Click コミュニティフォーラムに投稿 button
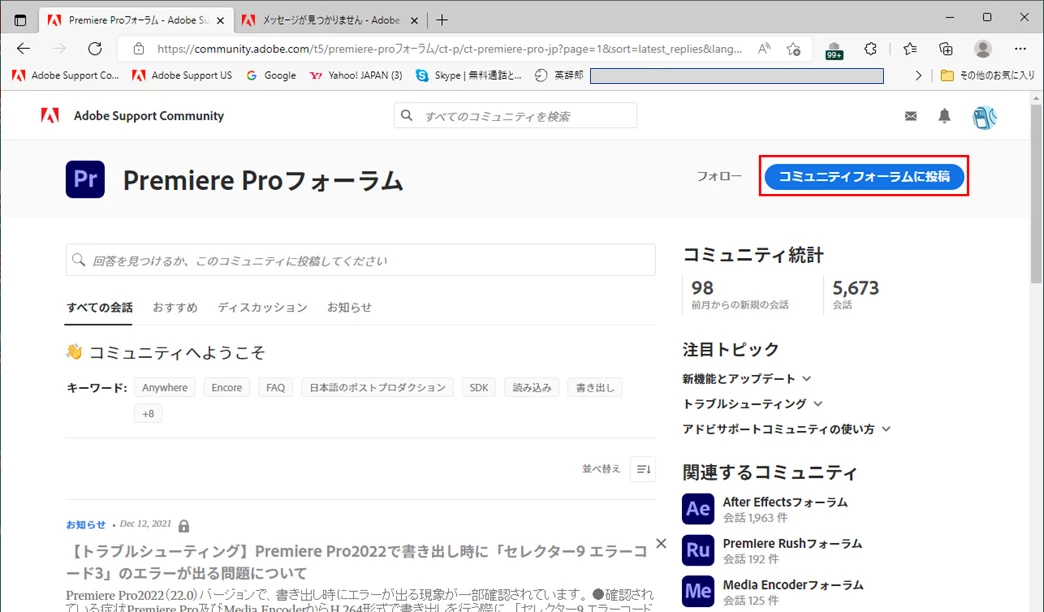Image resolution: width=1044 pixels, height=612 pixels. click(864, 176)
